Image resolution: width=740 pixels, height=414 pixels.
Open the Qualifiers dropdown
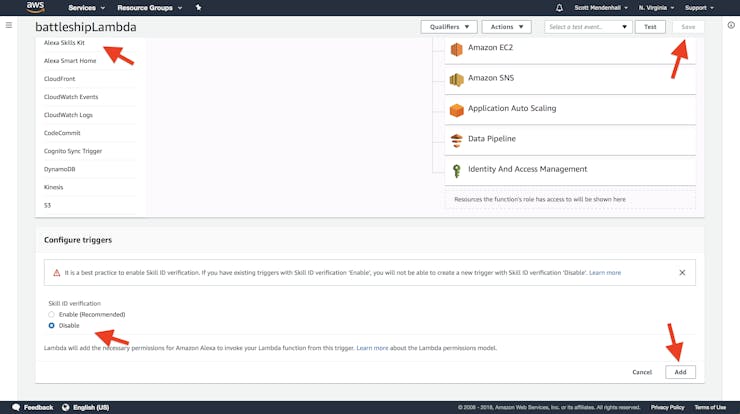click(449, 27)
